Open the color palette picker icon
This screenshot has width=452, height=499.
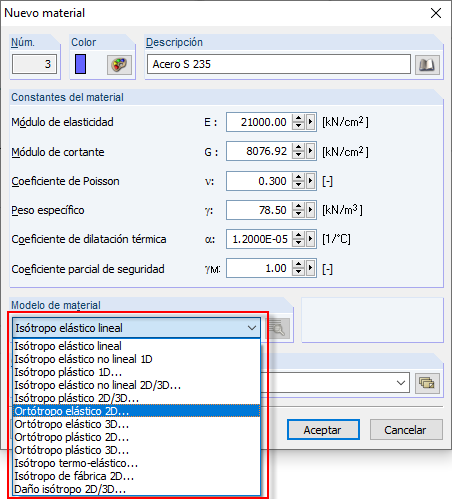[x=119, y=64]
